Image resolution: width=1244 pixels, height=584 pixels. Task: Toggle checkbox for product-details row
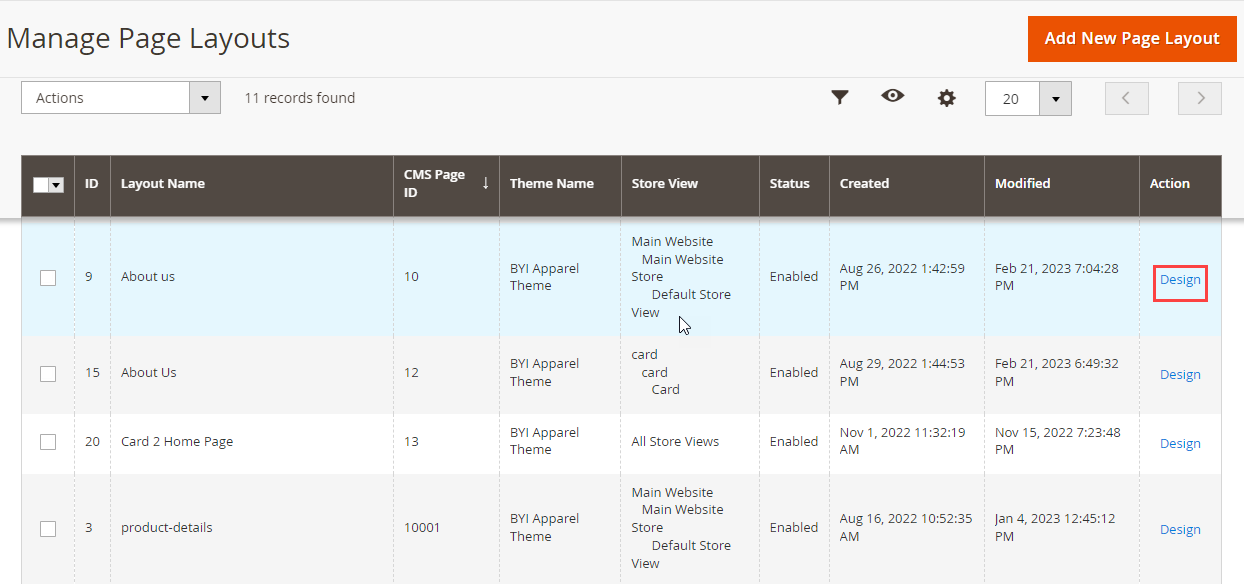coord(48,528)
